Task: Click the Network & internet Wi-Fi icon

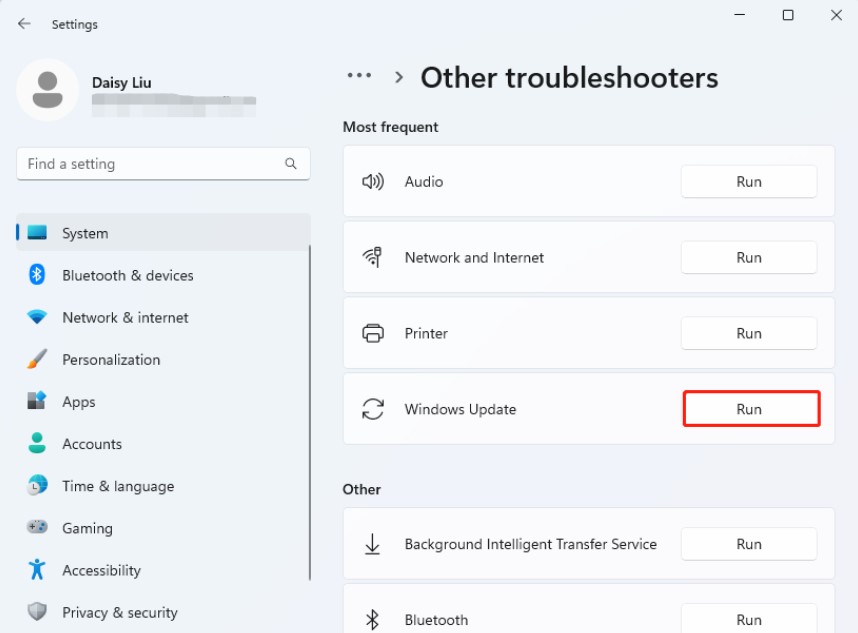Action: click(x=37, y=317)
